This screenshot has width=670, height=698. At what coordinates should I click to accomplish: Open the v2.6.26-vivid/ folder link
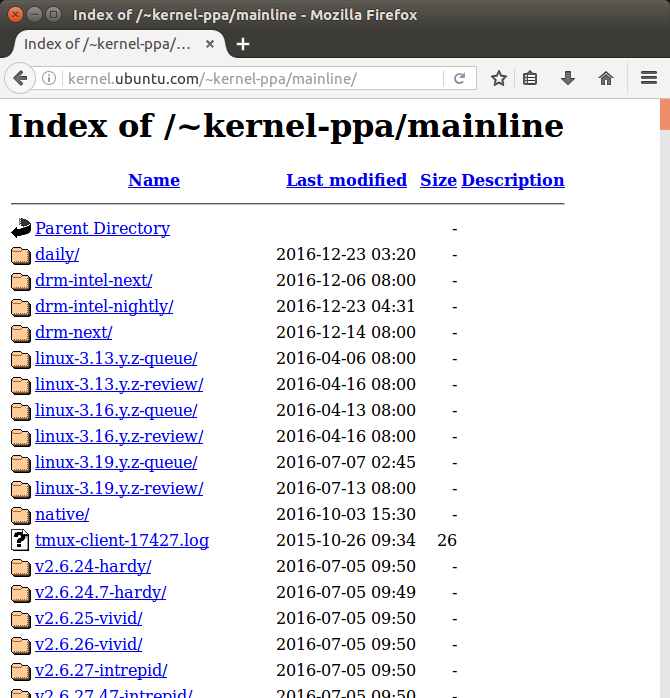89,645
